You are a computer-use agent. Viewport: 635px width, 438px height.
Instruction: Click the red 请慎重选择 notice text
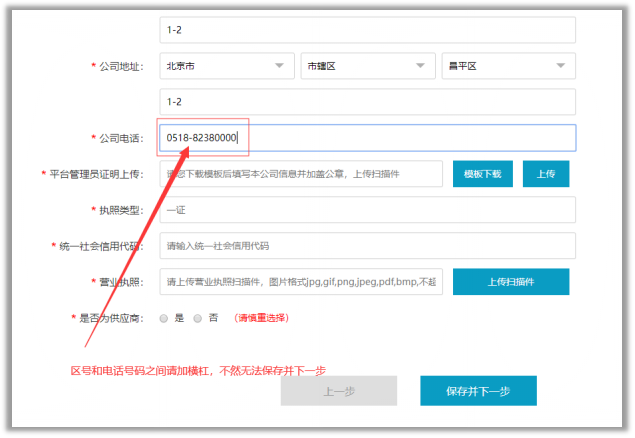[262, 318]
